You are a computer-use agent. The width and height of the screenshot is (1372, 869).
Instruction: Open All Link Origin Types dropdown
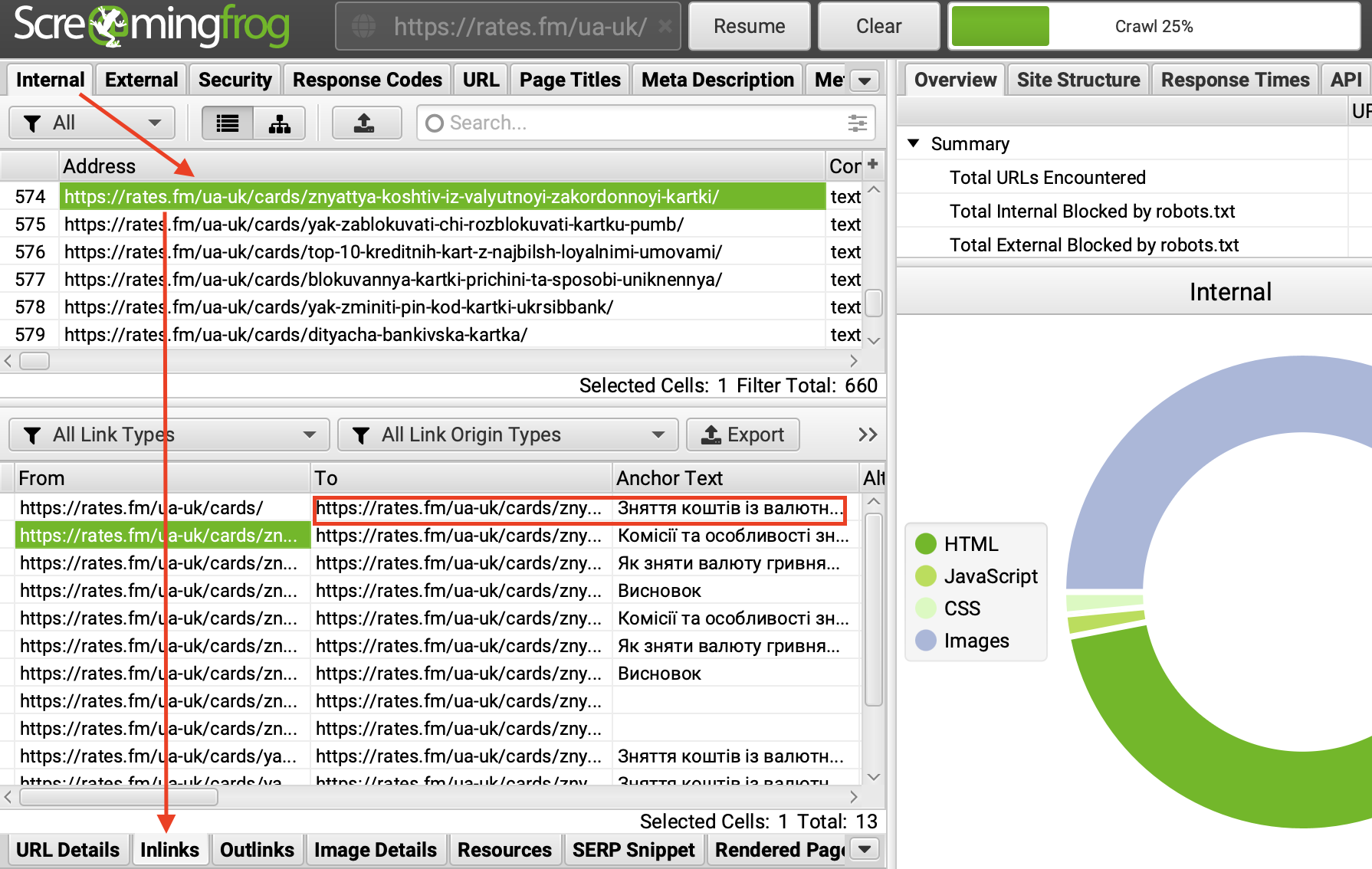tap(507, 435)
